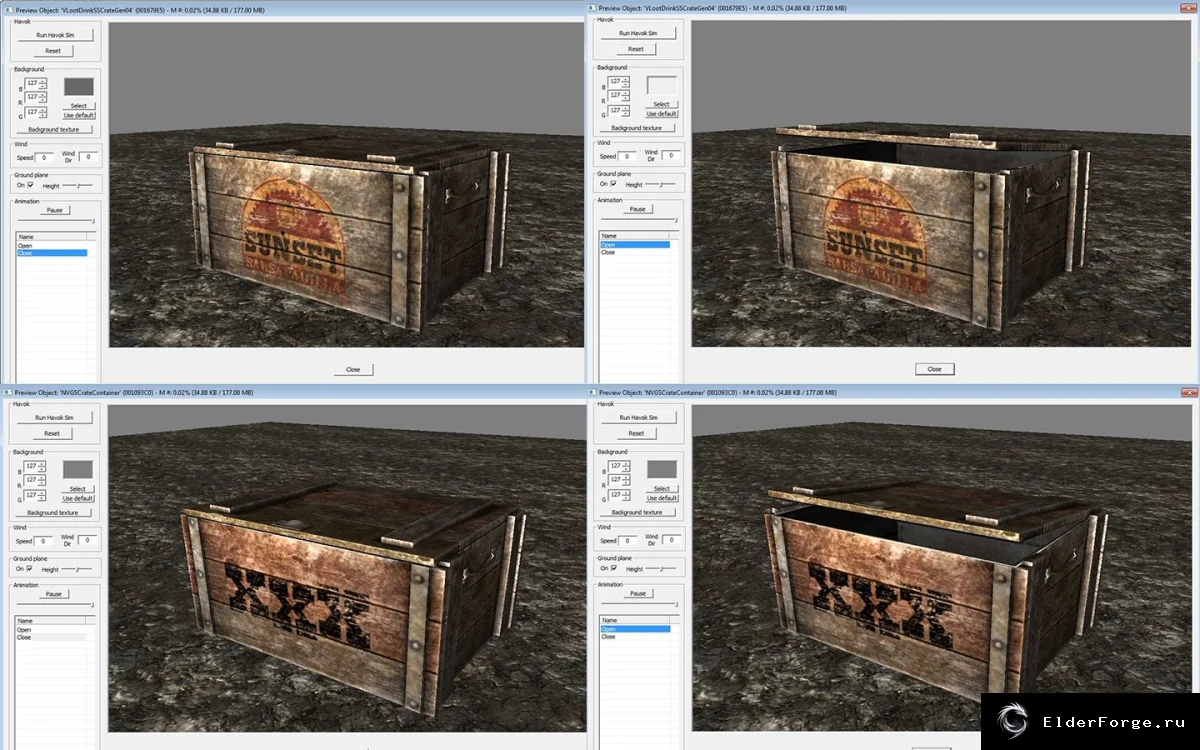Select Open animation row in closed XXX crate window
Screen dimensions: 1200x750
52,630
